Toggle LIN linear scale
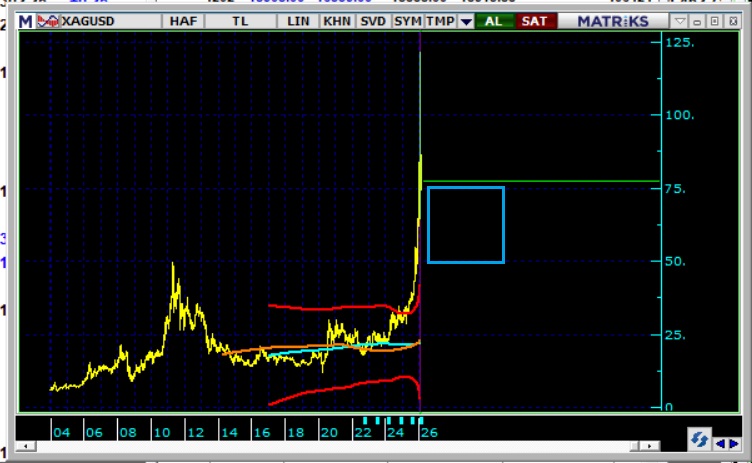This screenshot has height=463, width=752. [298, 21]
